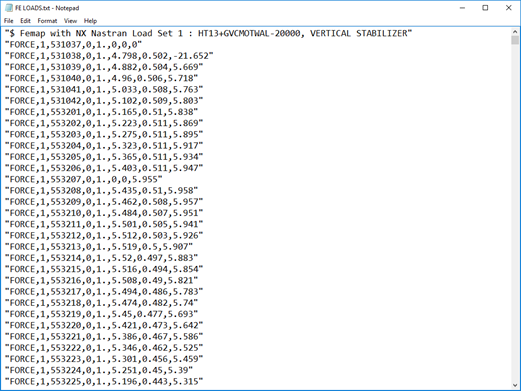Image resolution: width=521 pixels, height=391 pixels.
Task: Open the Edit menu
Action: [x=25, y=21]
